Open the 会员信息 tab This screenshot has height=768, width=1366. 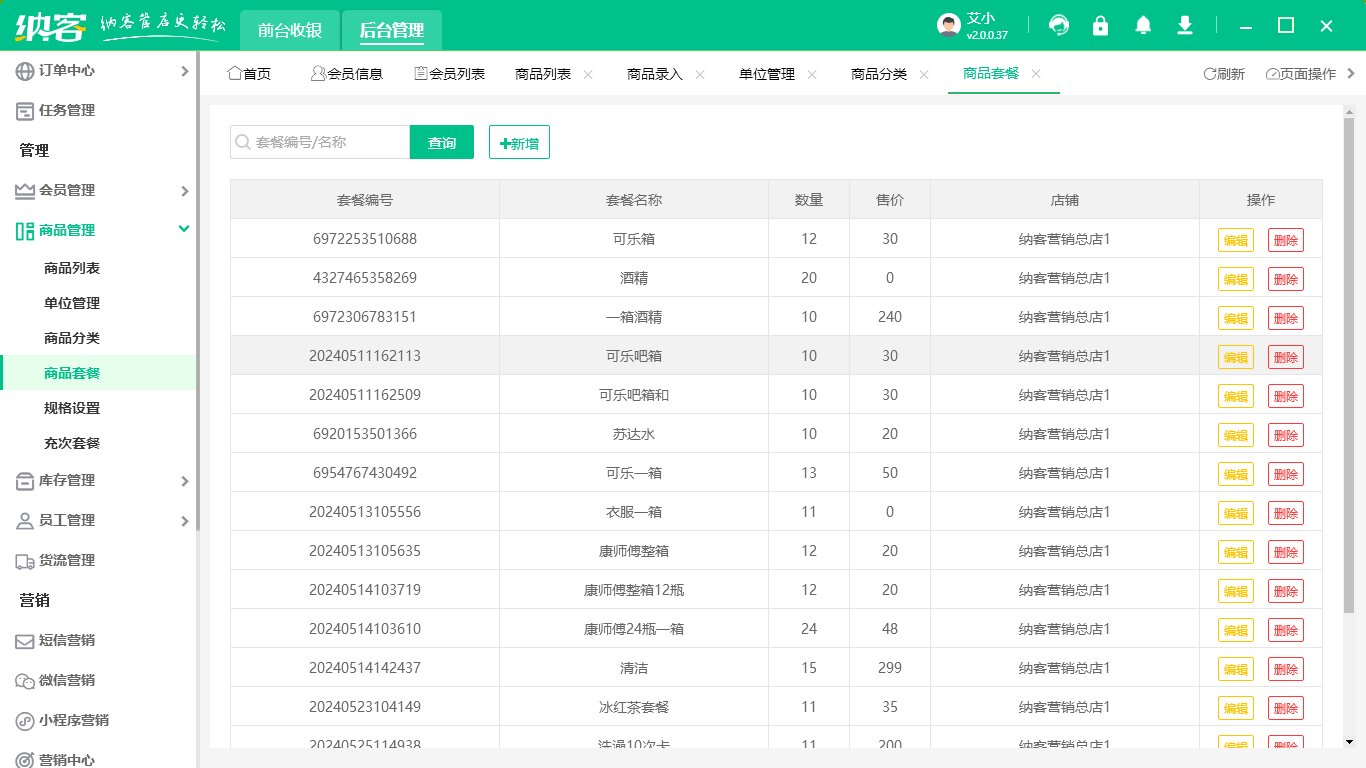(x=347, y=74)
